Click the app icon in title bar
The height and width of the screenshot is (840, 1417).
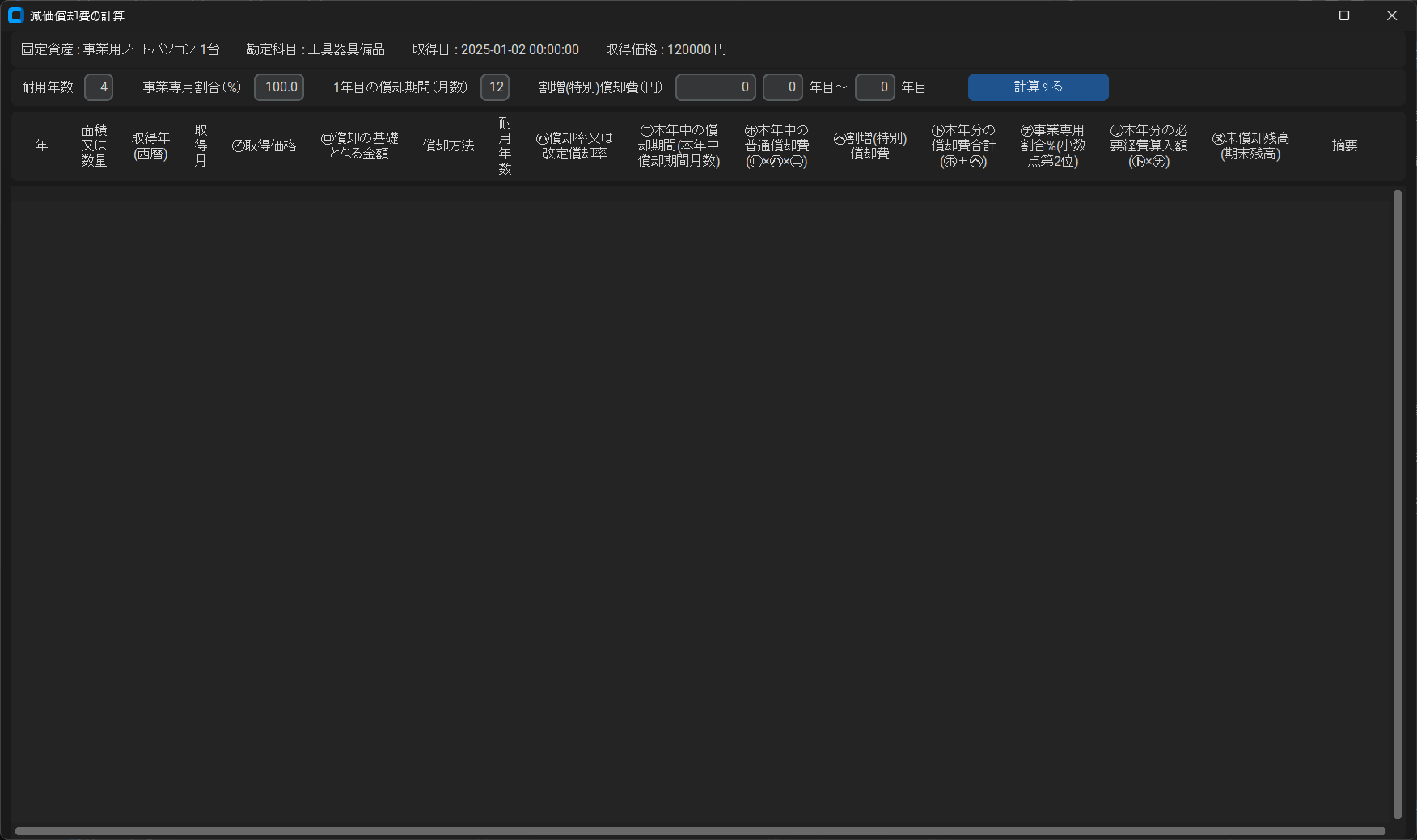tap(15, 15)
